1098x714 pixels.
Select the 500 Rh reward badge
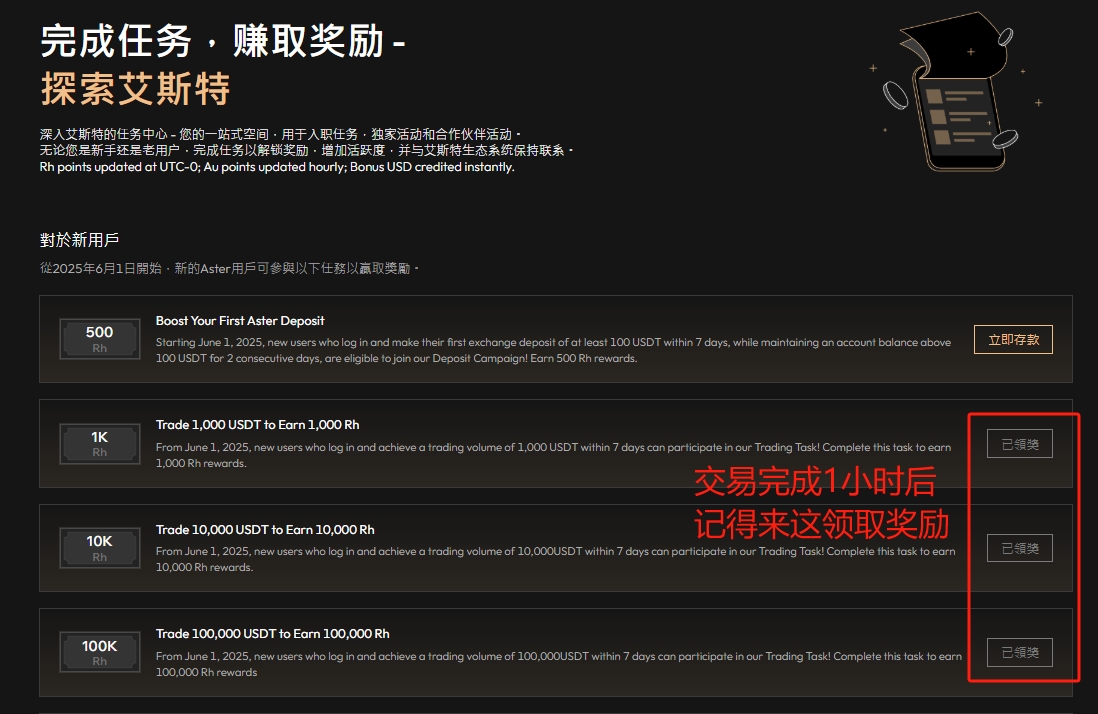[99, 339]
